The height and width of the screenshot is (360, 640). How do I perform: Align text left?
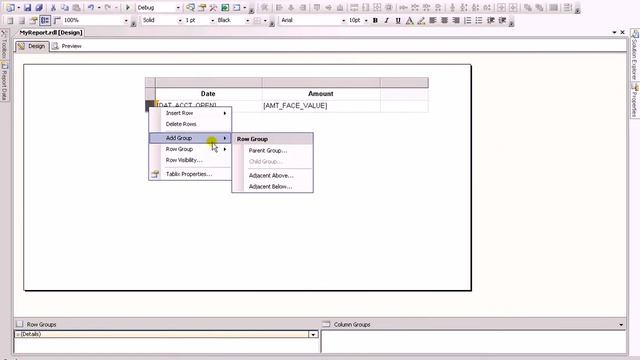(433, 20)
